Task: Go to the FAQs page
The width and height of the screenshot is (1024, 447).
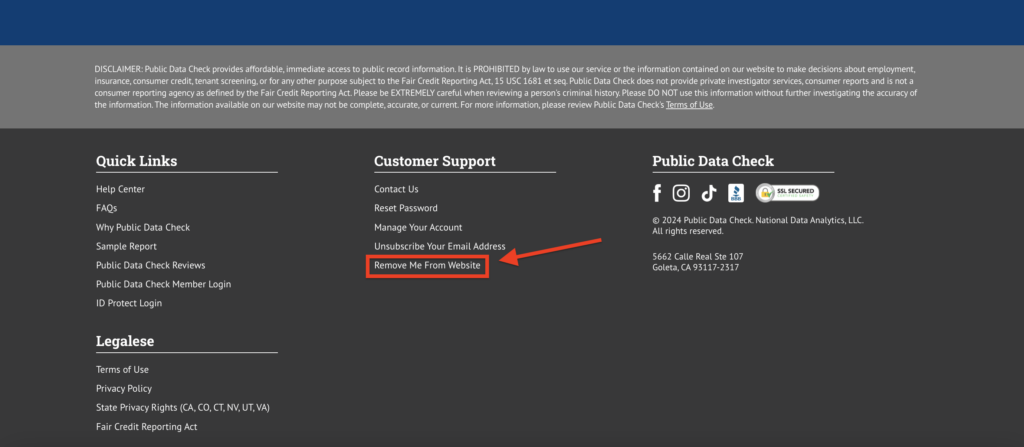Action: coord(106,208)
